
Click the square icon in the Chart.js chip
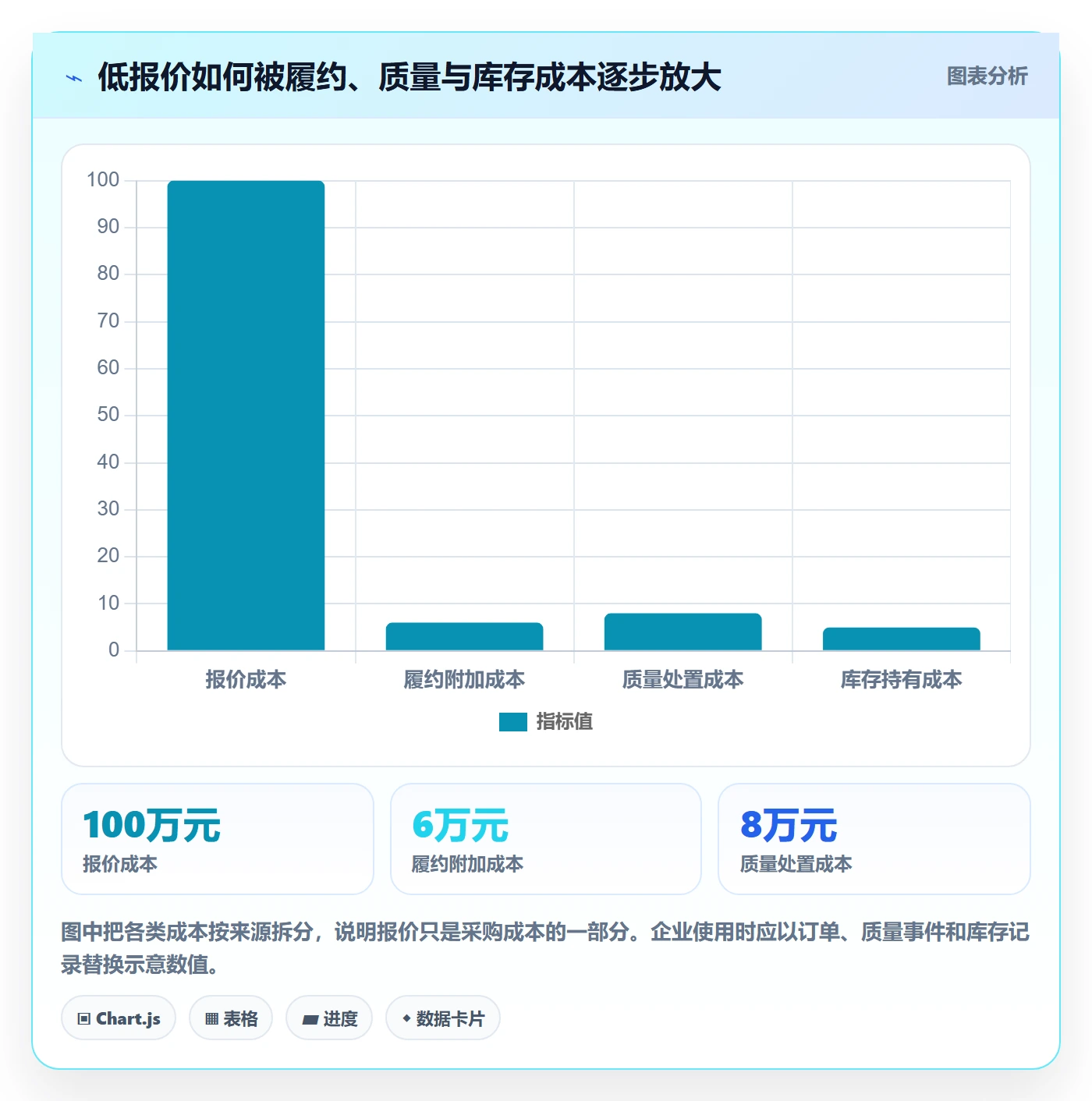point(84,1019)
